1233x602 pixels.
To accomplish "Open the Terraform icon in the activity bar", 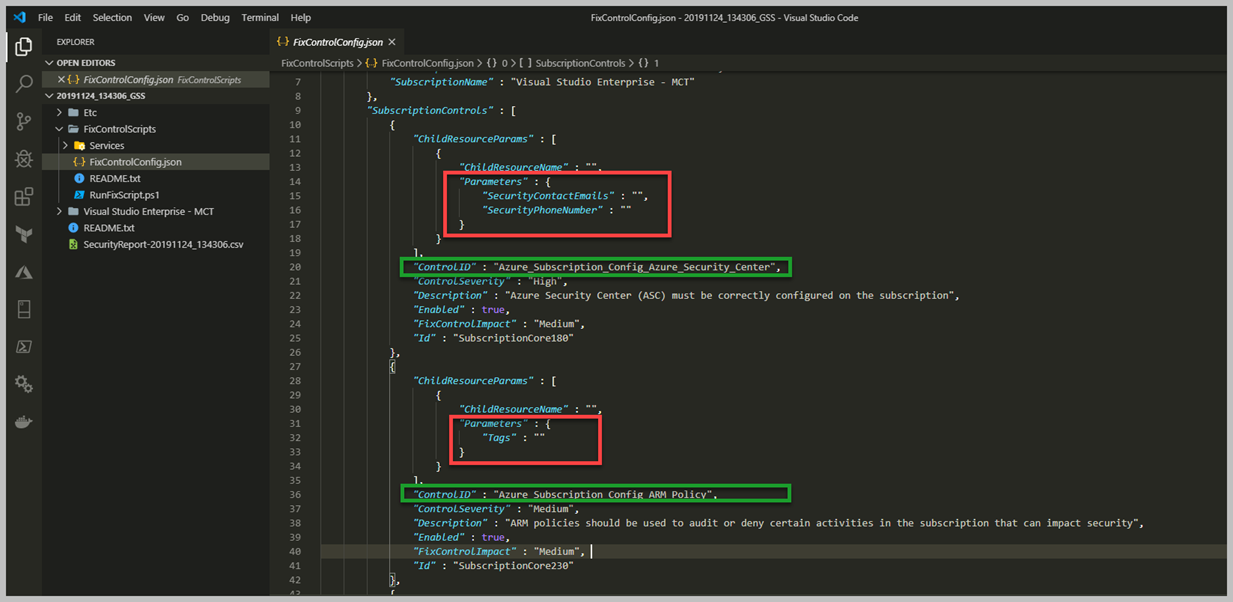I will tap(24, 235).
